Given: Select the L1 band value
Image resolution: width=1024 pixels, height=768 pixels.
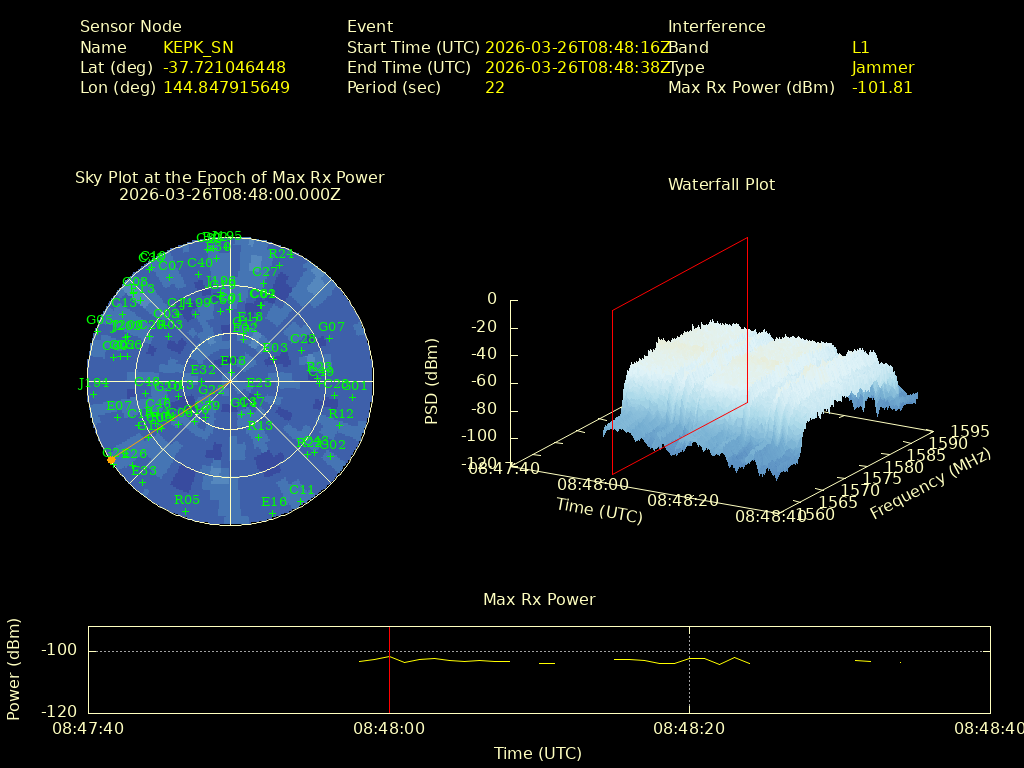Looking at the screenshot, I should 860,47.
